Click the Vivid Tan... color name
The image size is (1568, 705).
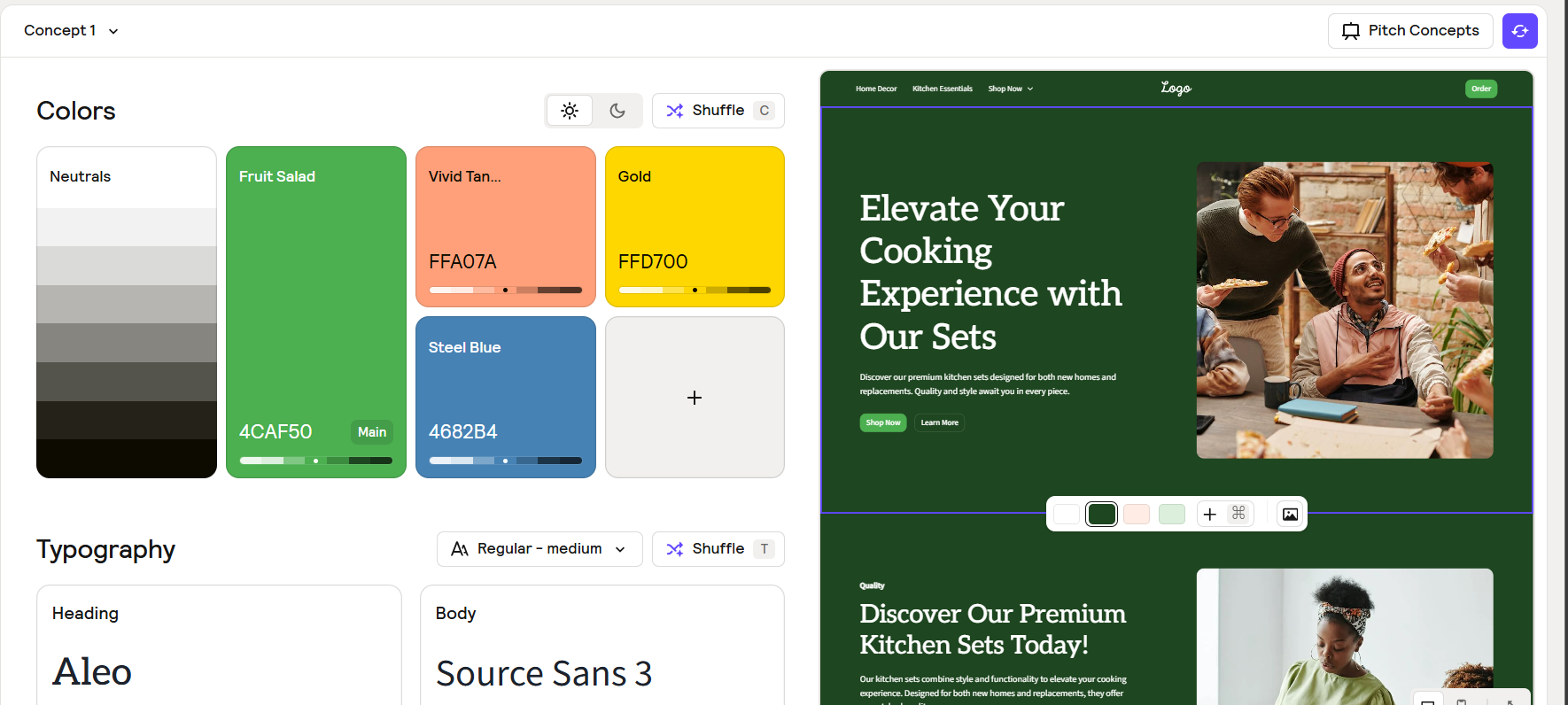(465, 177)
